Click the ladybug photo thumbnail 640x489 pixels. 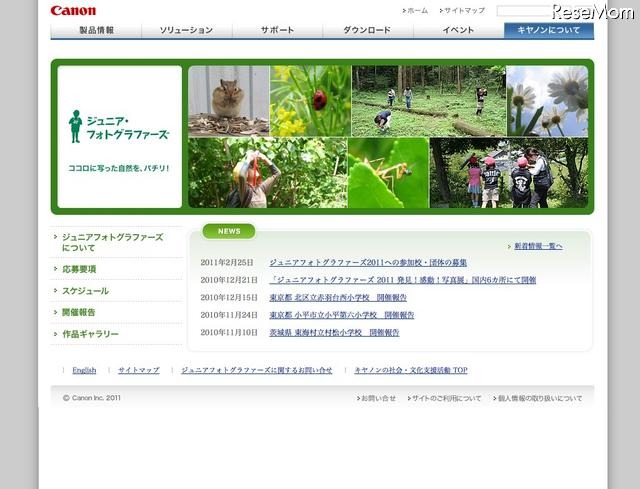point(310,101)
